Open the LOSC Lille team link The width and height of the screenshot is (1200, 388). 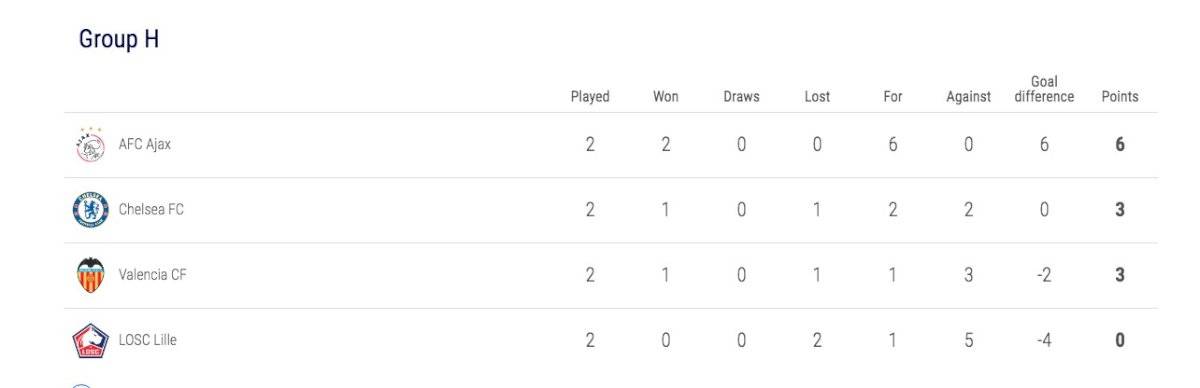(147, 340)
